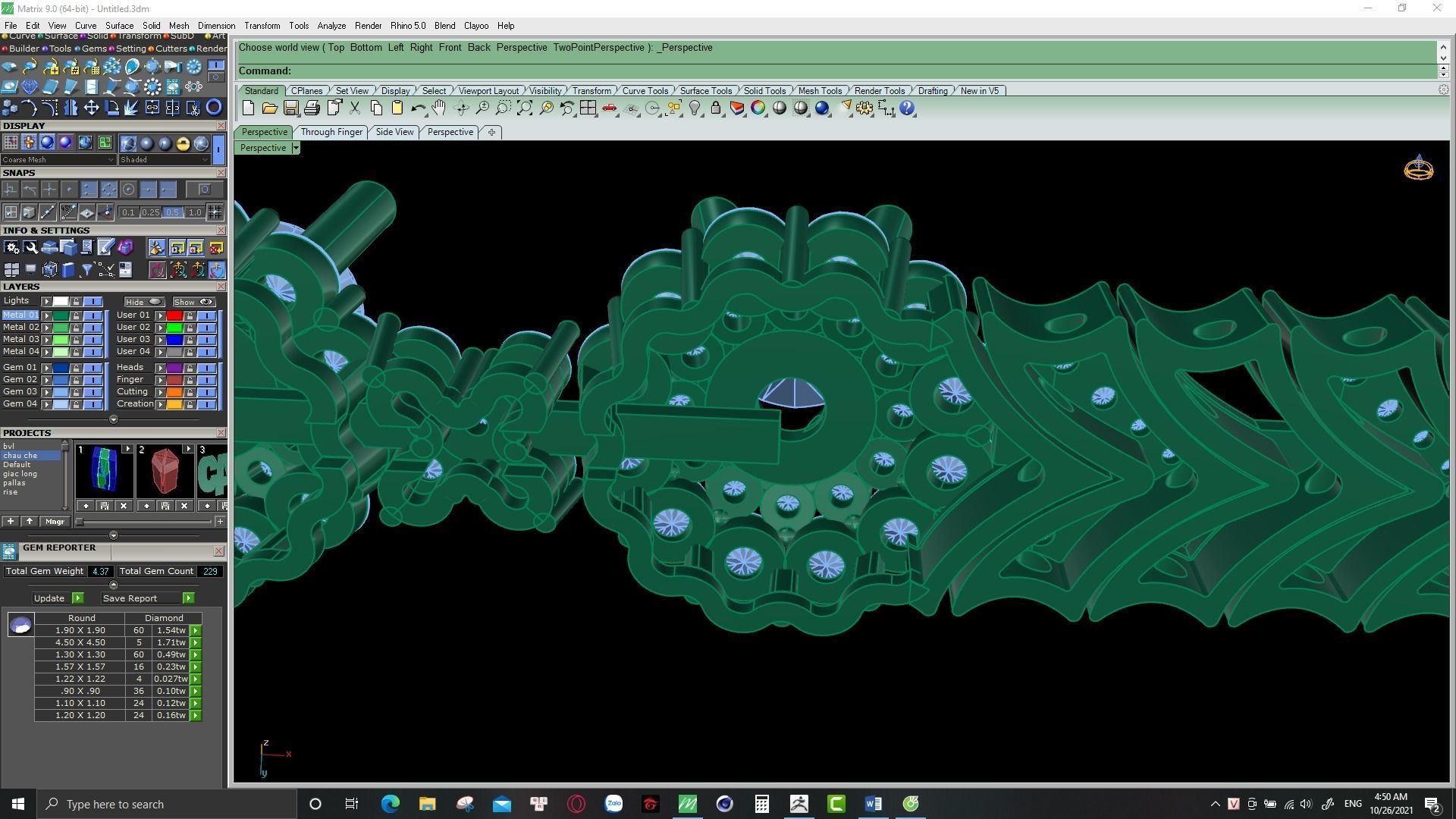The width and height of the screenshot is (1456, 819).
Task: Click the green arrow next to Save Report
Action: click(188, 598)
